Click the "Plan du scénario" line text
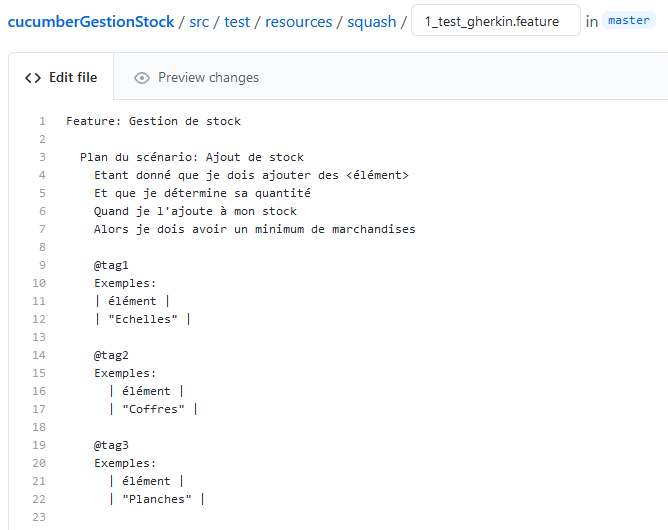Screen dimensions: 668x530 192,157
